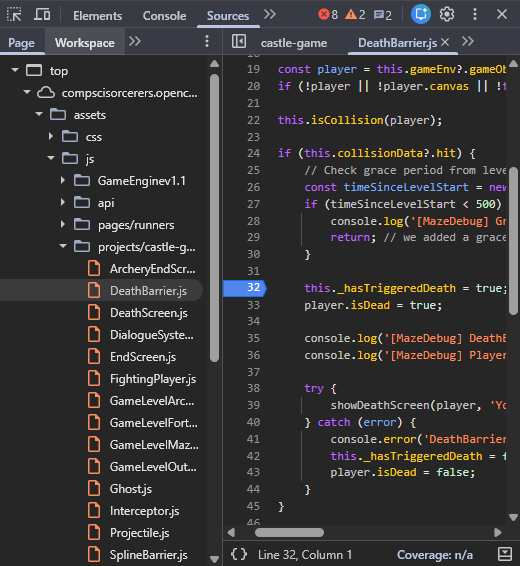
Task: Show more open file tabs chevron
Action: coord(468,42)
